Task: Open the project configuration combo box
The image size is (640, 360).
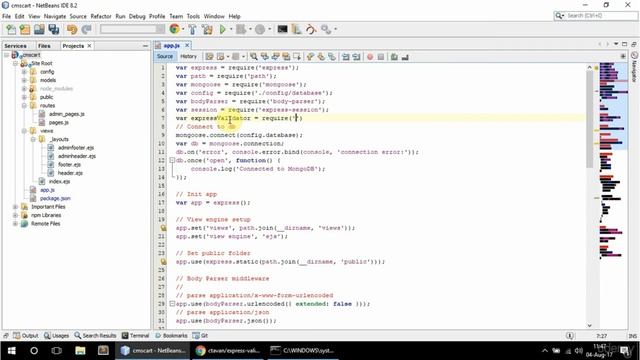Action: pyautogui.click(x=132, y=29)
